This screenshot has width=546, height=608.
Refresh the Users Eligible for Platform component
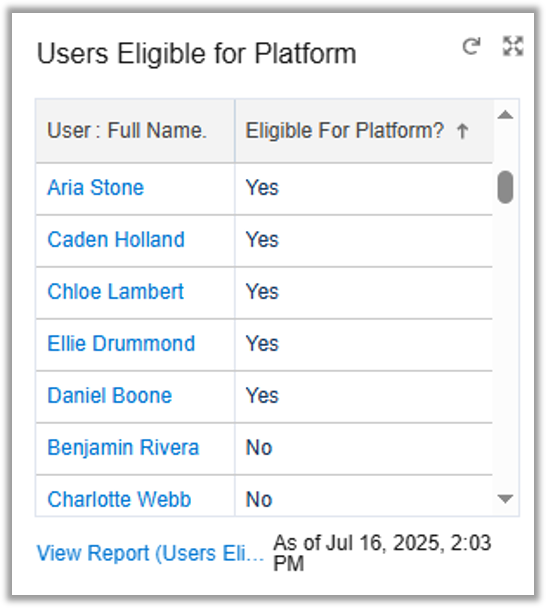click(x=471, y=47)
